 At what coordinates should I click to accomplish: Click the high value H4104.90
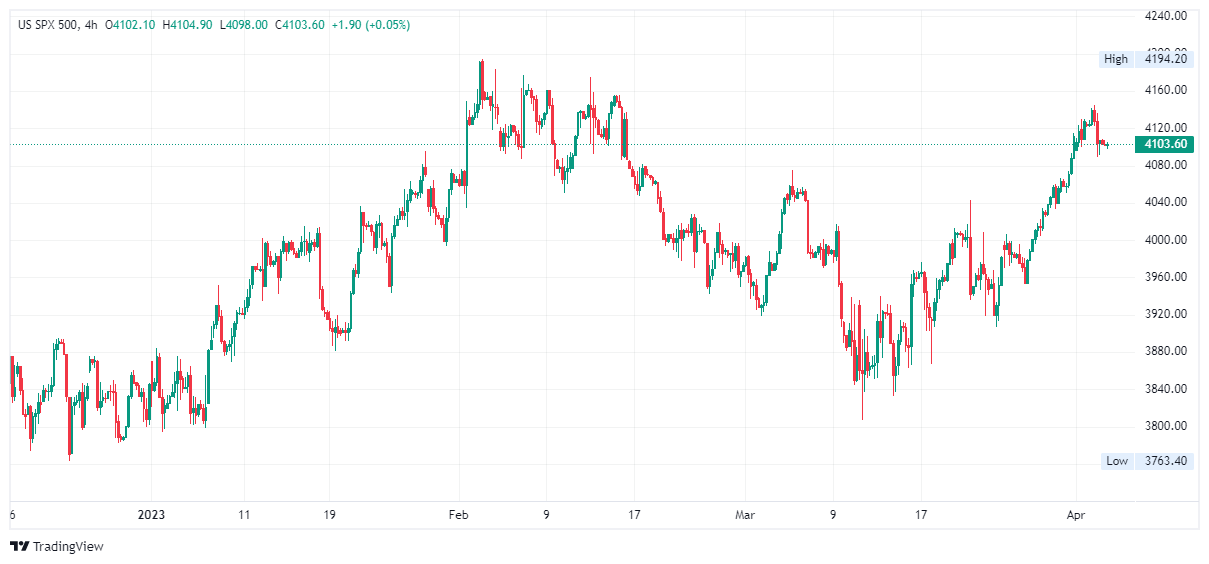[x=187, y=25]
